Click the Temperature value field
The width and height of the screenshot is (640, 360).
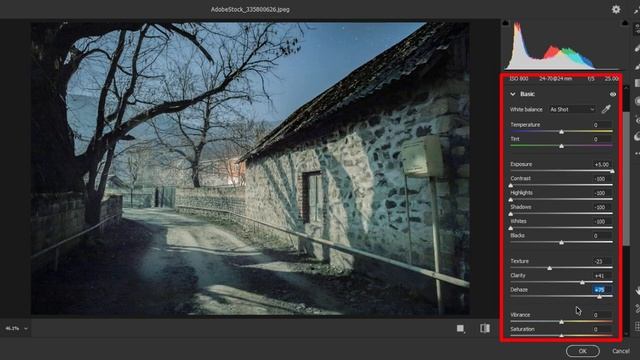coord(602,125)
